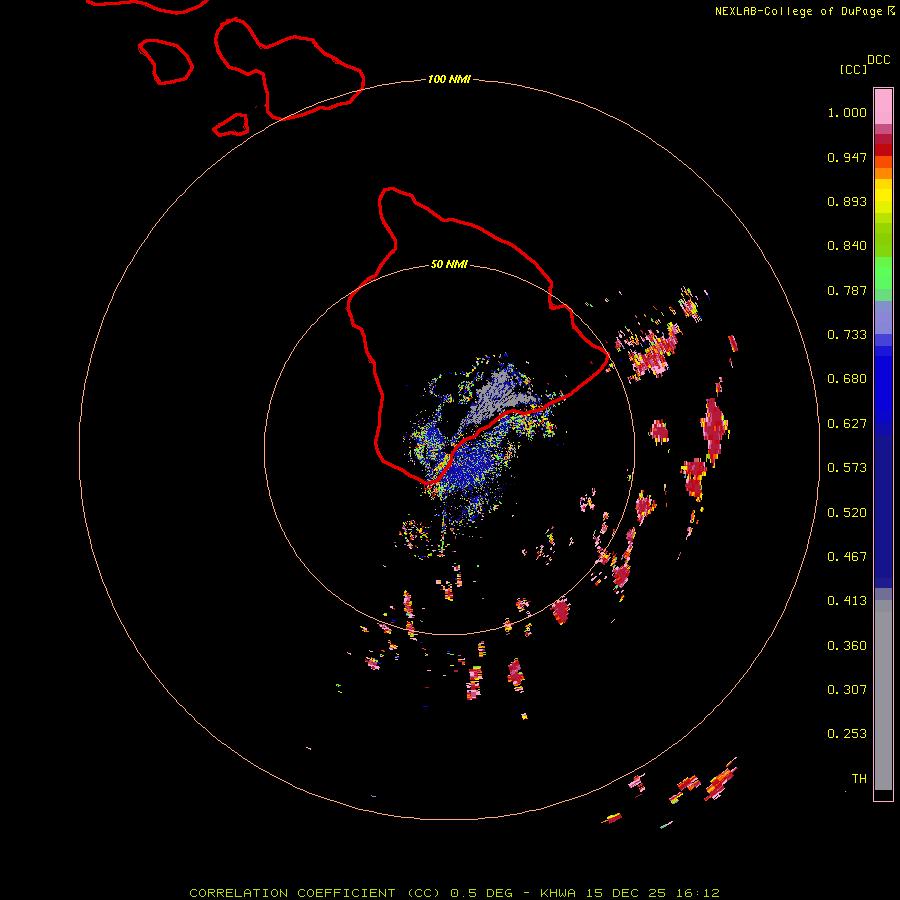Click the CORRELATION COEFFICIENT caption text

click(293, 893)
